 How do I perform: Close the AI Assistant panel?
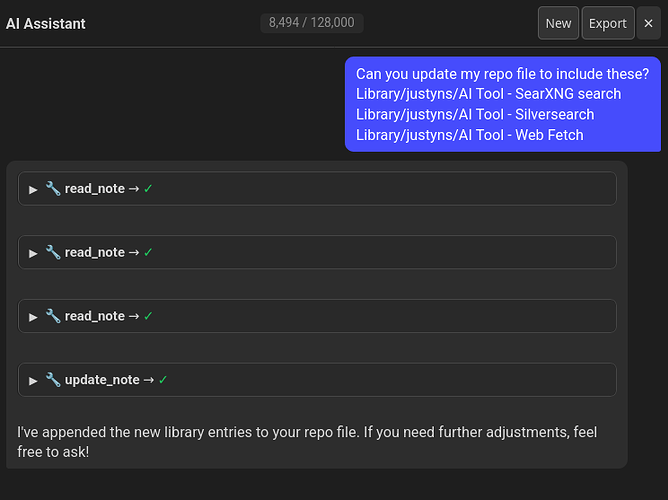pos(648,23)
